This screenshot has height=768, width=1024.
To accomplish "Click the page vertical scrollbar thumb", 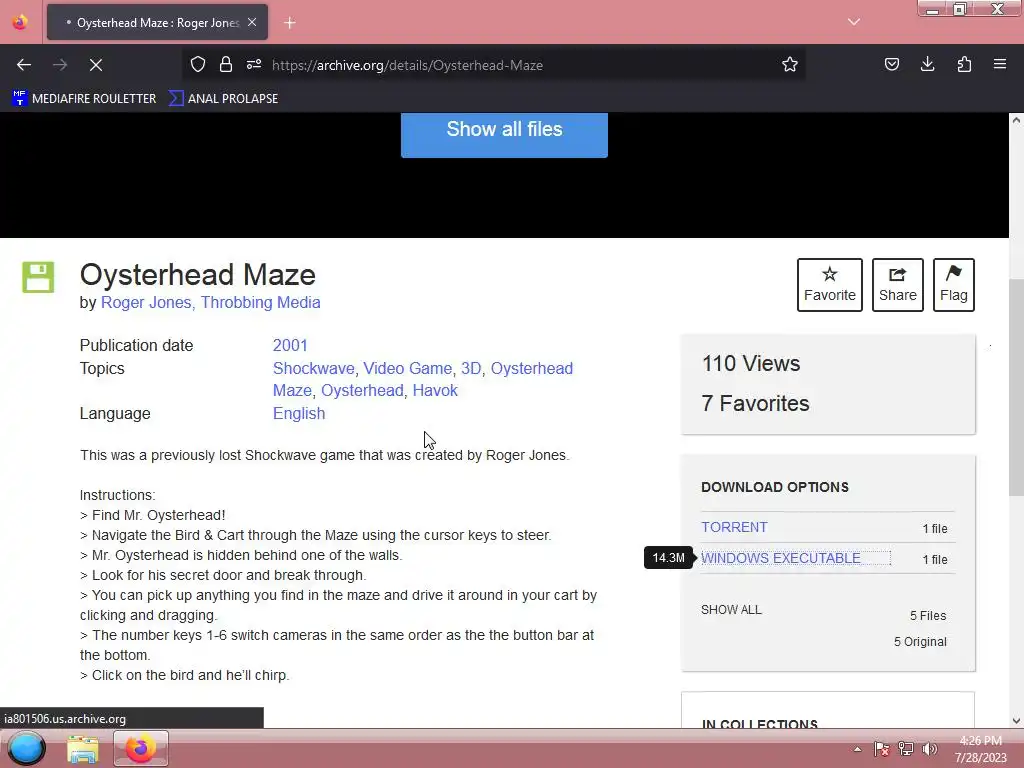I will [x=1016, y=387].
